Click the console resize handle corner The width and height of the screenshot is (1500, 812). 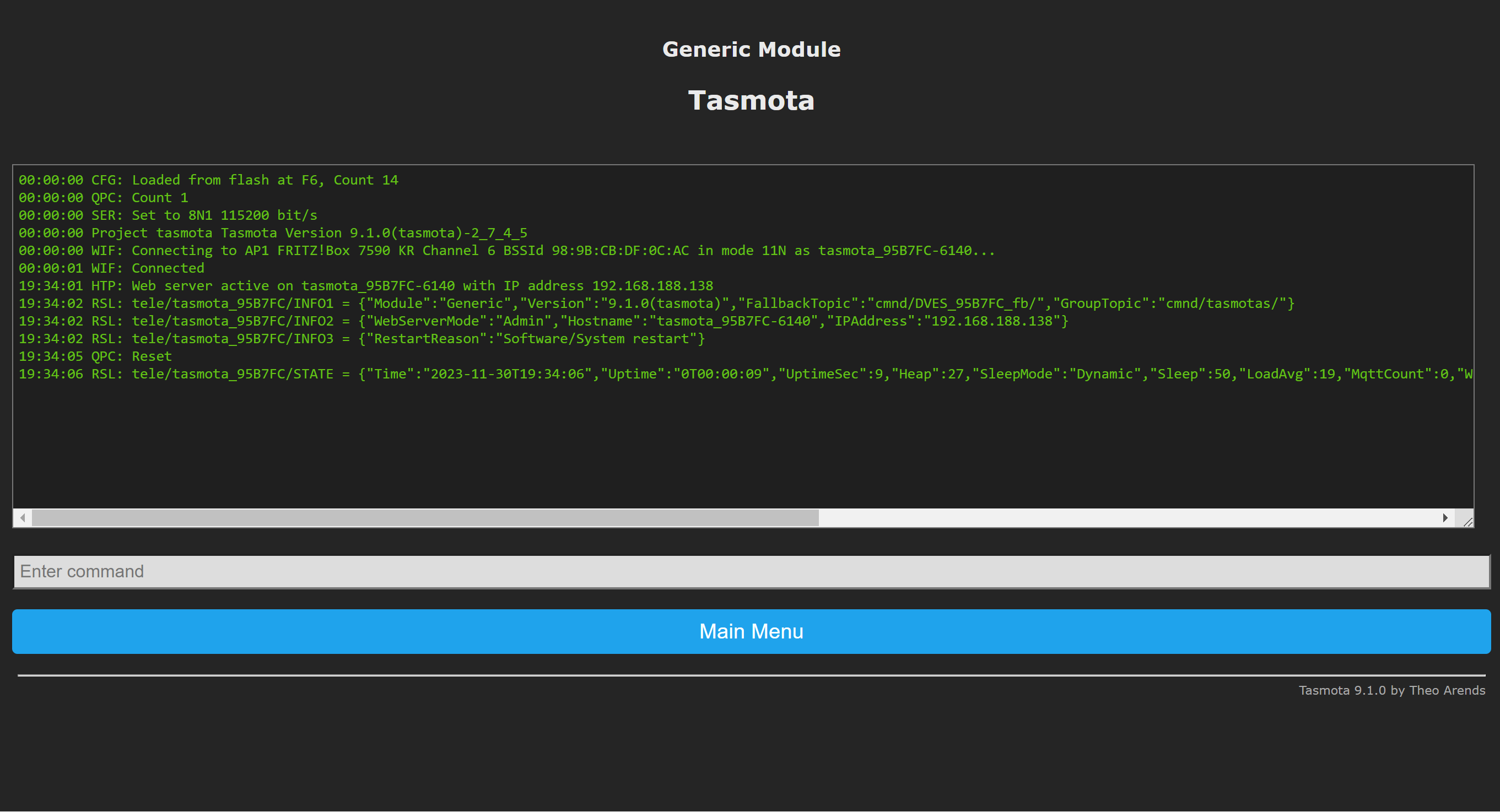pyautogui.click(x=1467, y=522)
